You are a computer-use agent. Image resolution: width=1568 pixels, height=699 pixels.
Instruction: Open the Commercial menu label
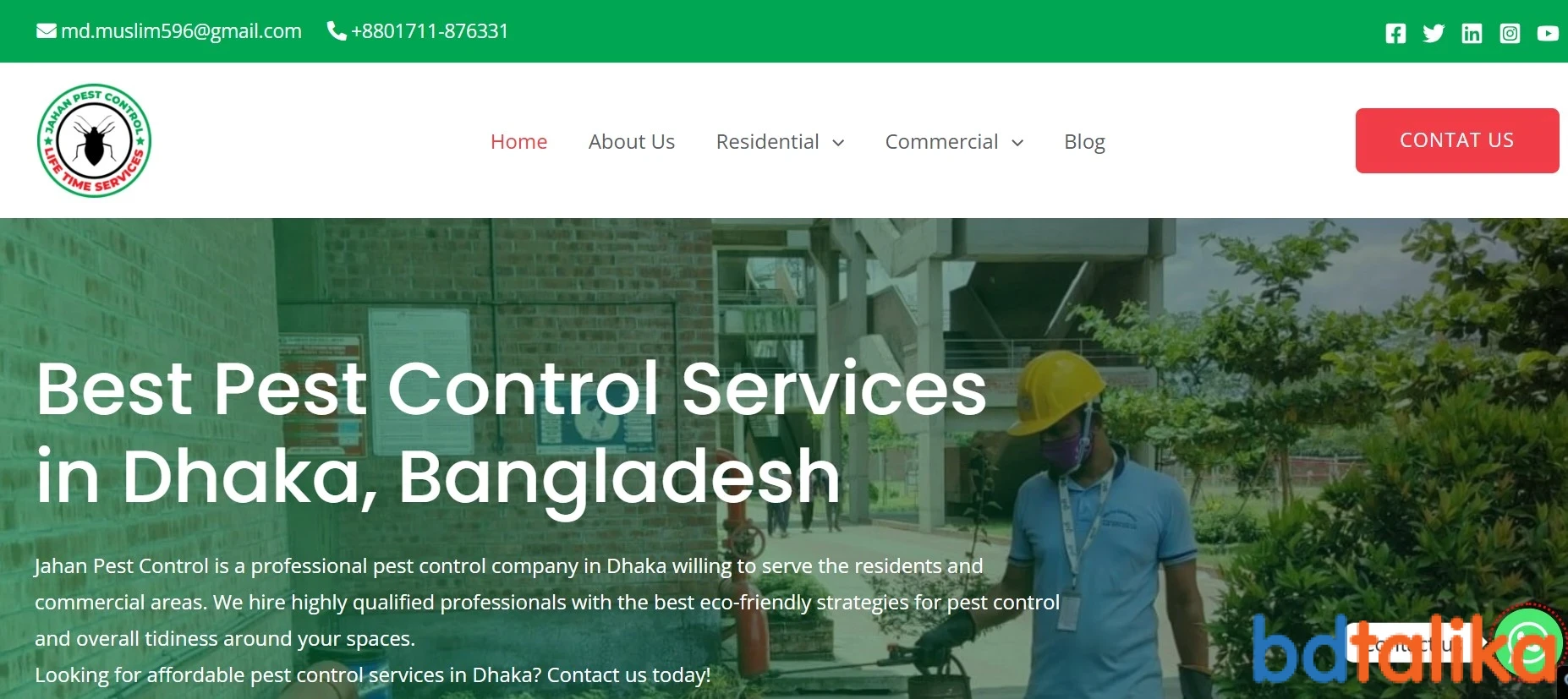[x=941, y=141]
